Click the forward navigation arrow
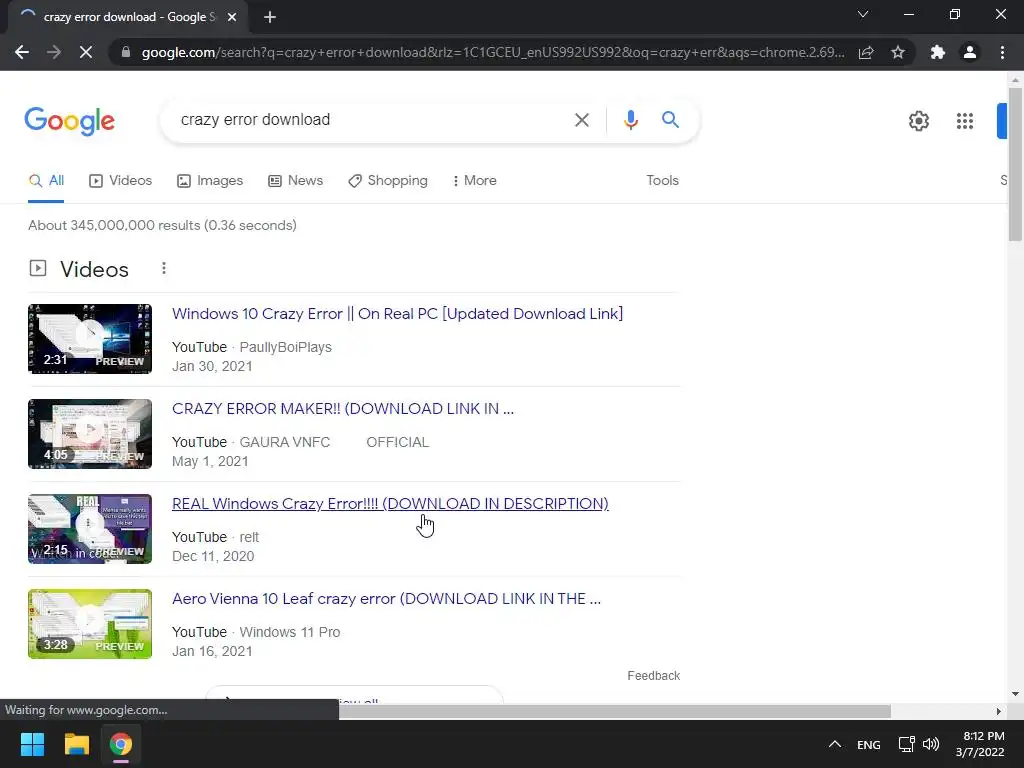 tap(54, 52)
